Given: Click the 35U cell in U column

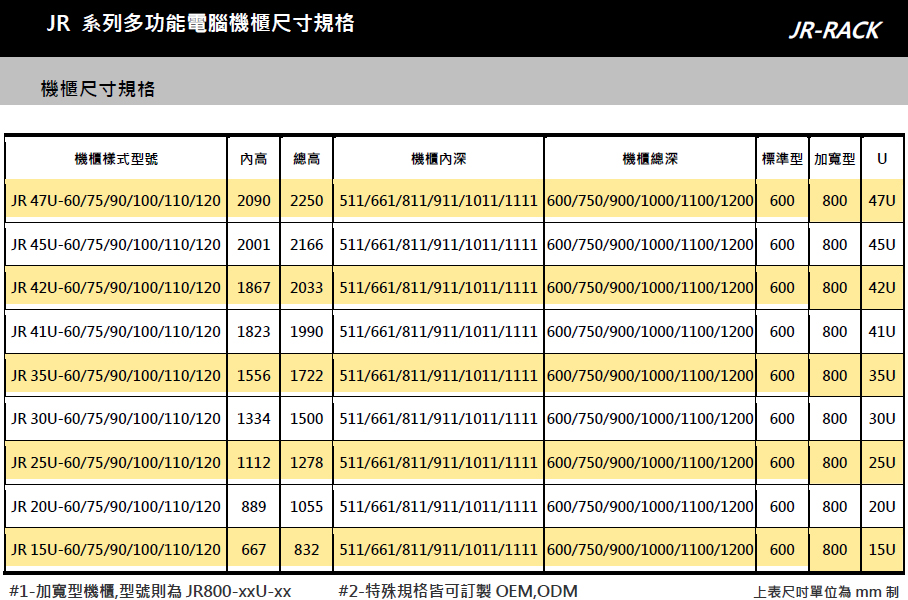Looking at the screenshot, I should pyautogui.click(x=882, y=375).
